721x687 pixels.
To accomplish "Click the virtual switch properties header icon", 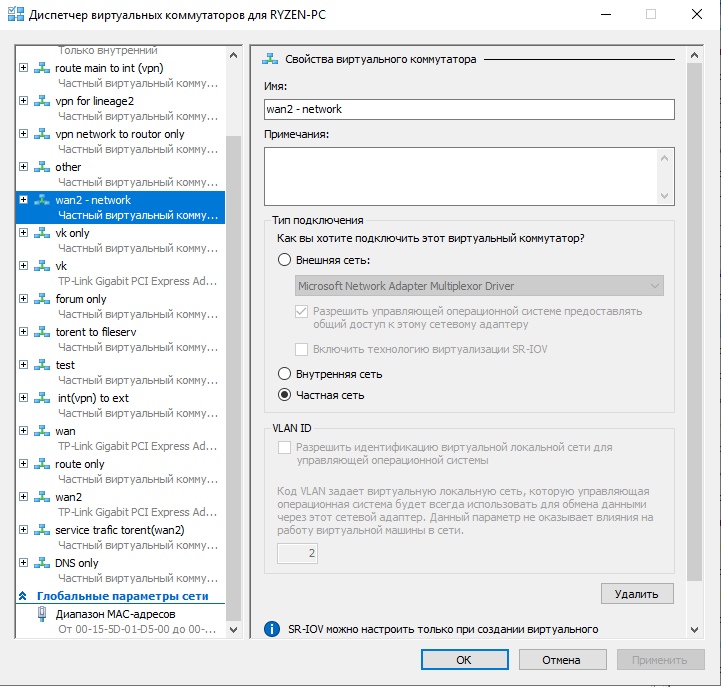I will click(270, 59).
